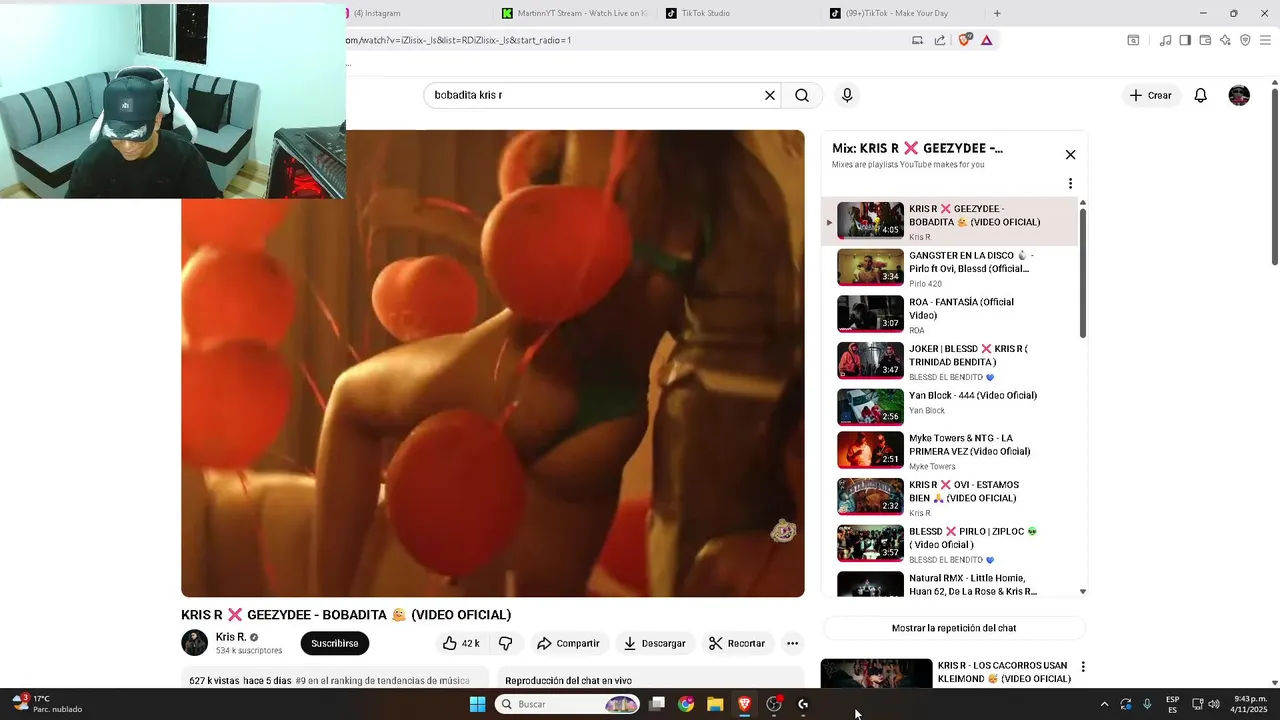The height and width of the screenshot is (720, 1280).
Task: Open the Brave main hamburger menu
Action: (1265, 40)
